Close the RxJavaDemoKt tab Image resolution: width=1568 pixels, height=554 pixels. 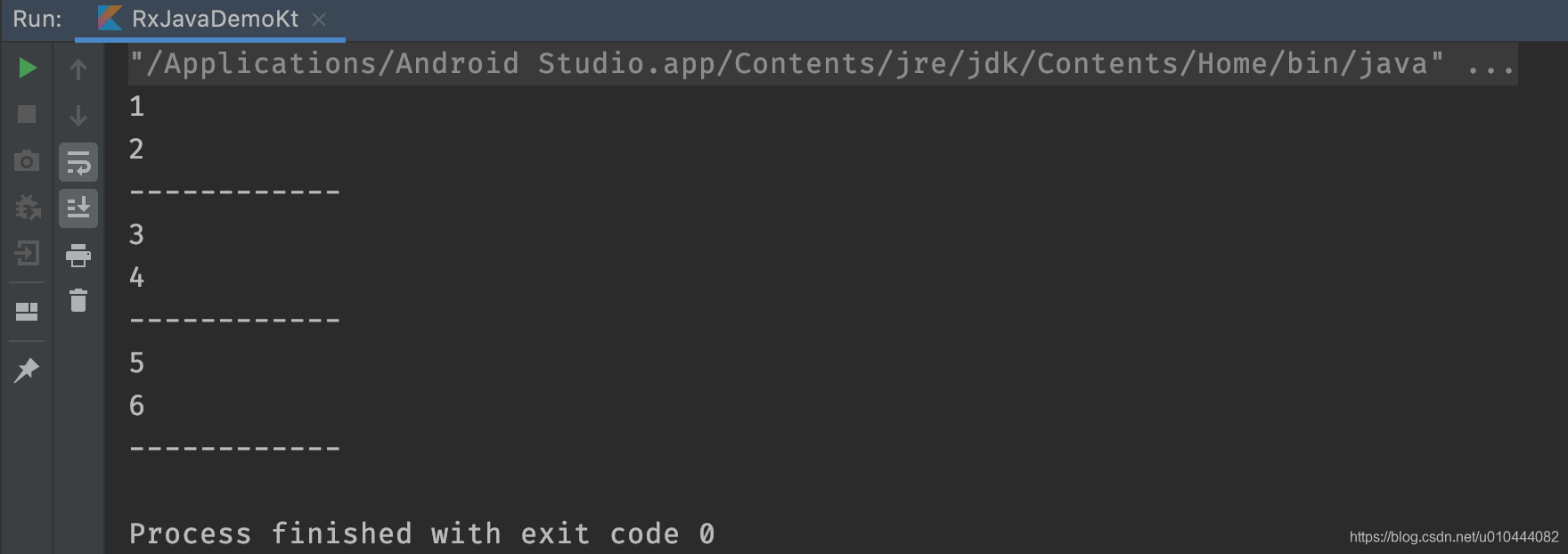[x=320, y=19]
